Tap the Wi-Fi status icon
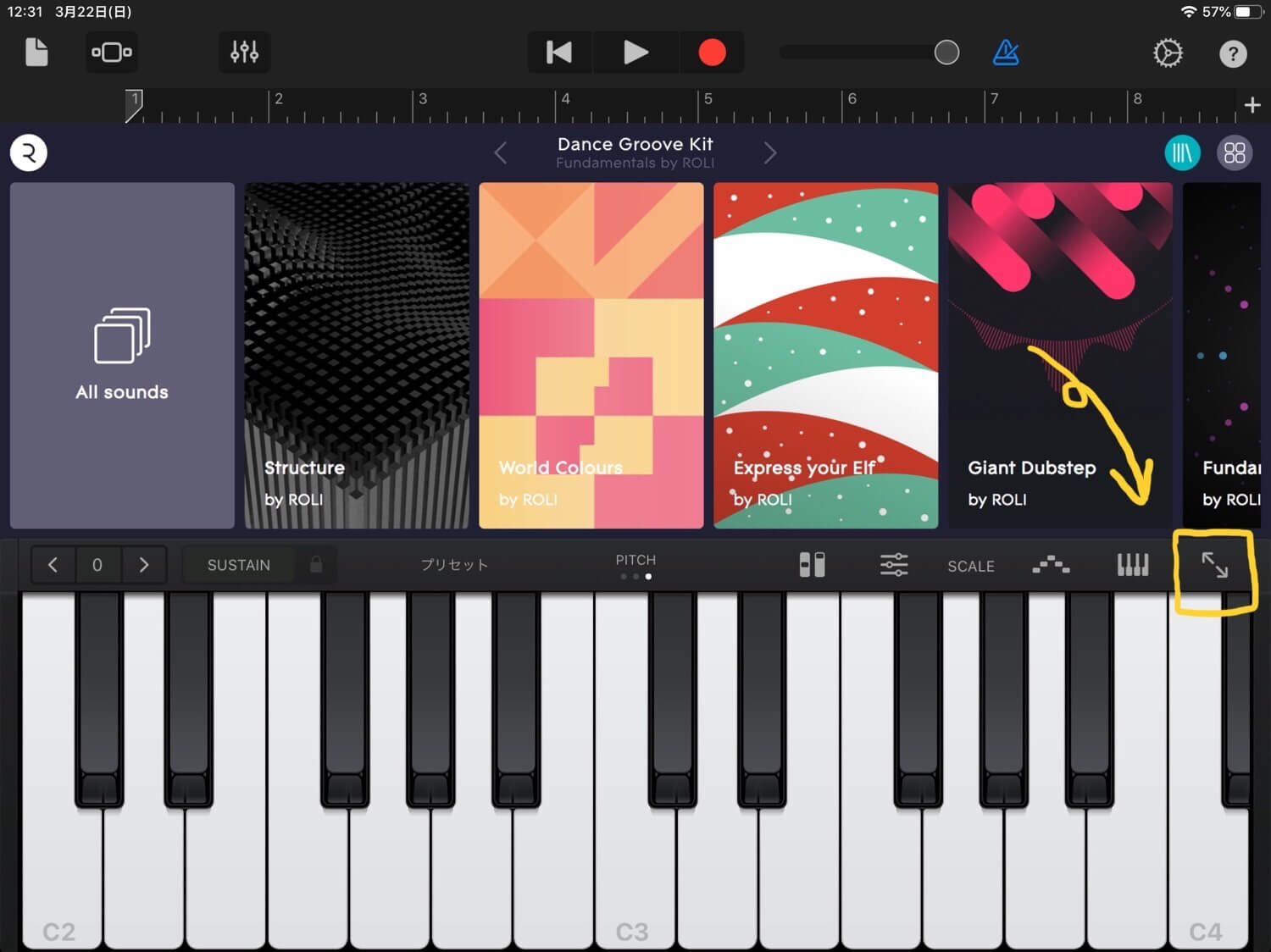1271x952 pixels. point(1189,12)
